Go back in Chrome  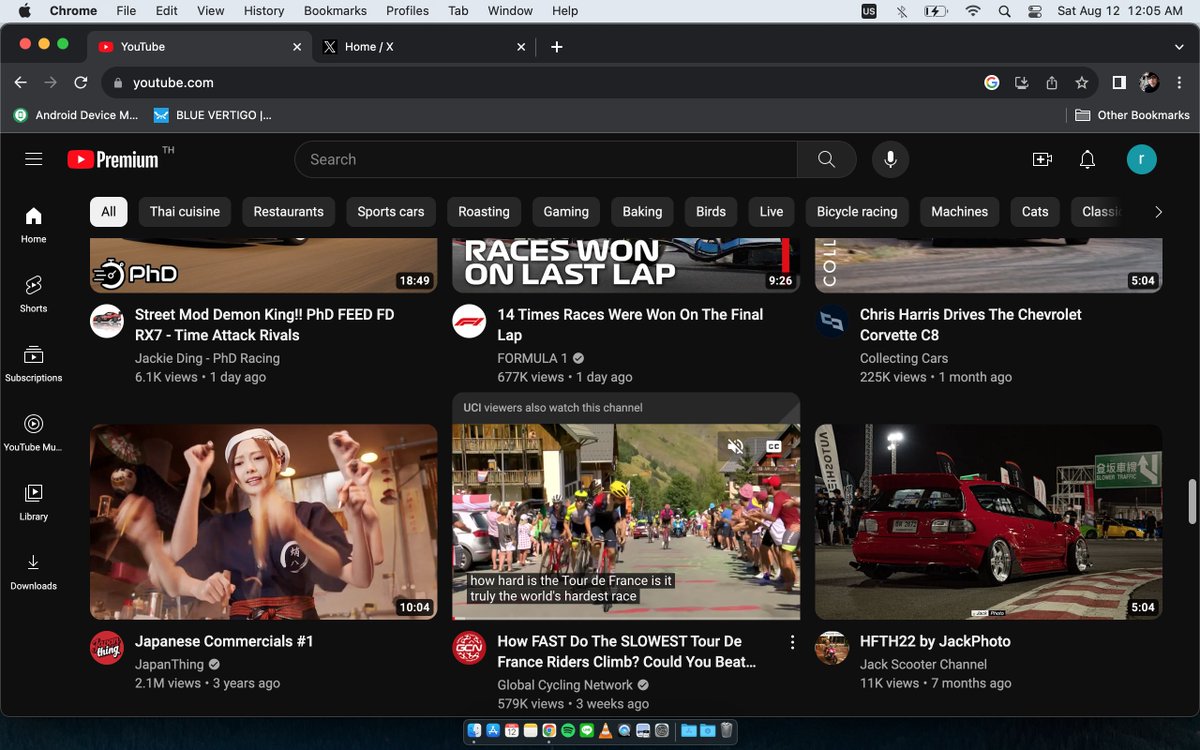[x=20, y=83]
